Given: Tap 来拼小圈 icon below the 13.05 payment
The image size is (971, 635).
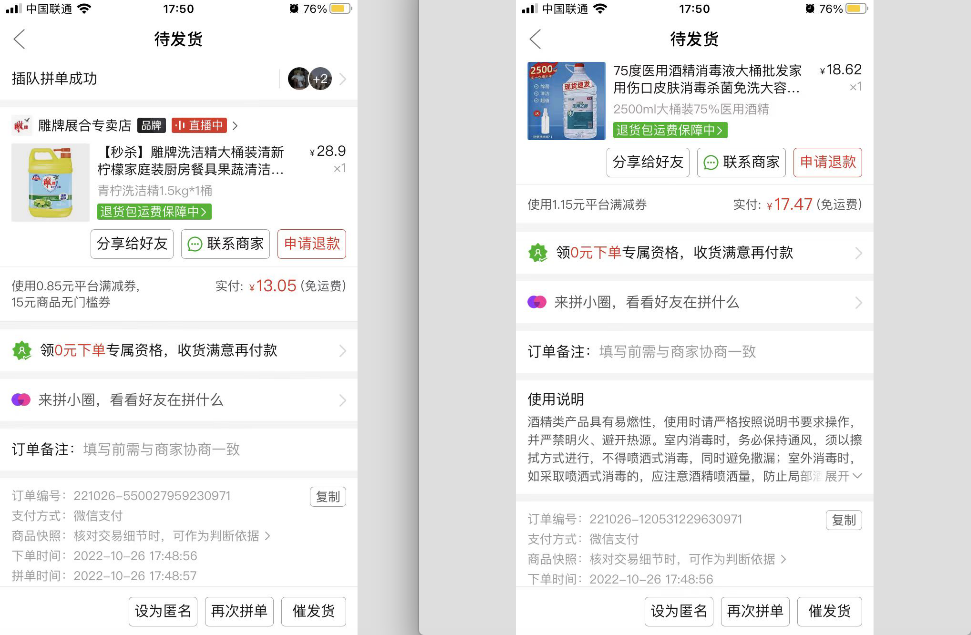Looking at the screenshot, I should [x=21, y=400].
